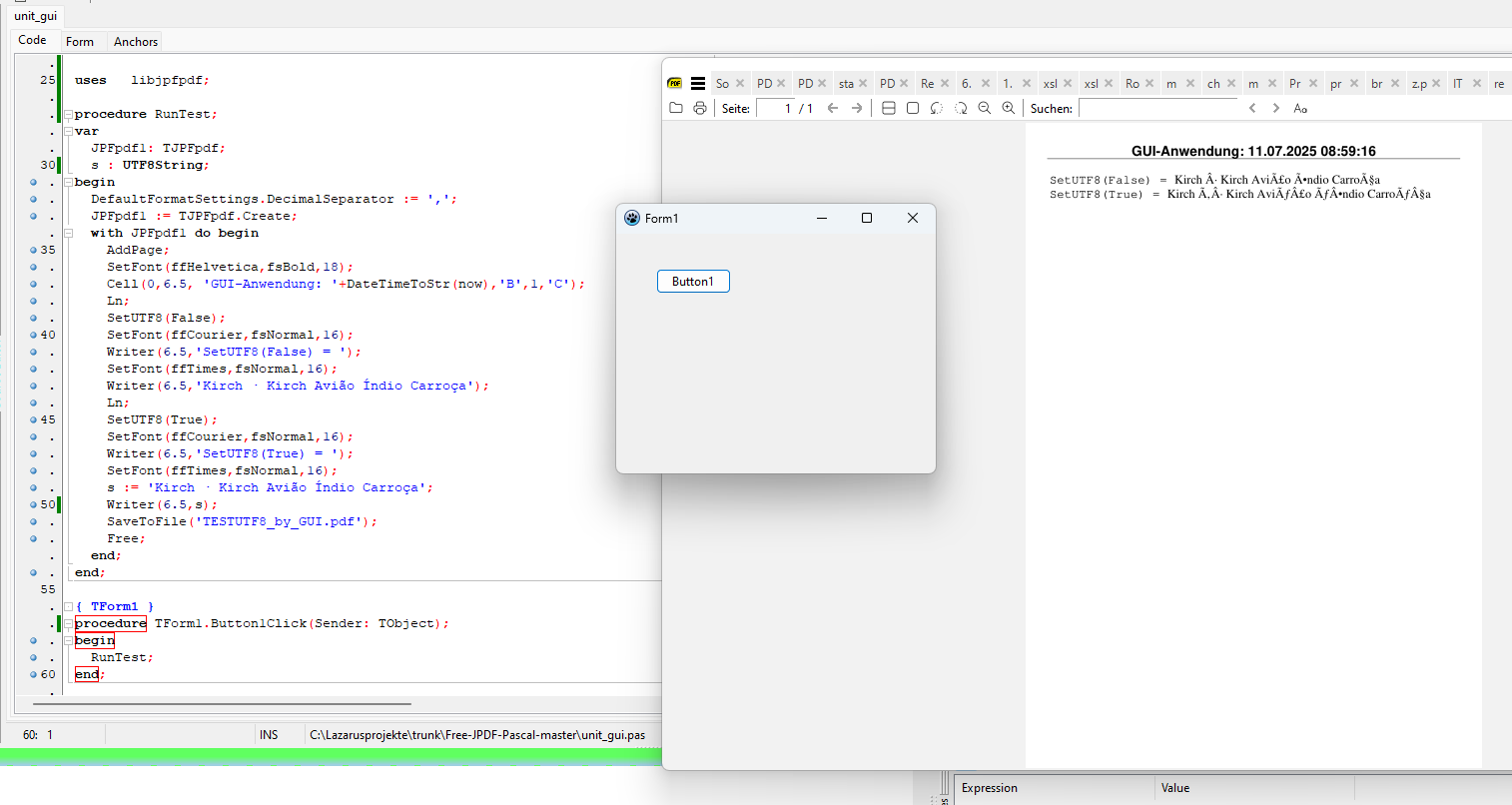This screenshot has height=805, width=1512.
Task: Close the 'z.p' PDF tab
Action: pyautogui.click(x=1436, y=84)
